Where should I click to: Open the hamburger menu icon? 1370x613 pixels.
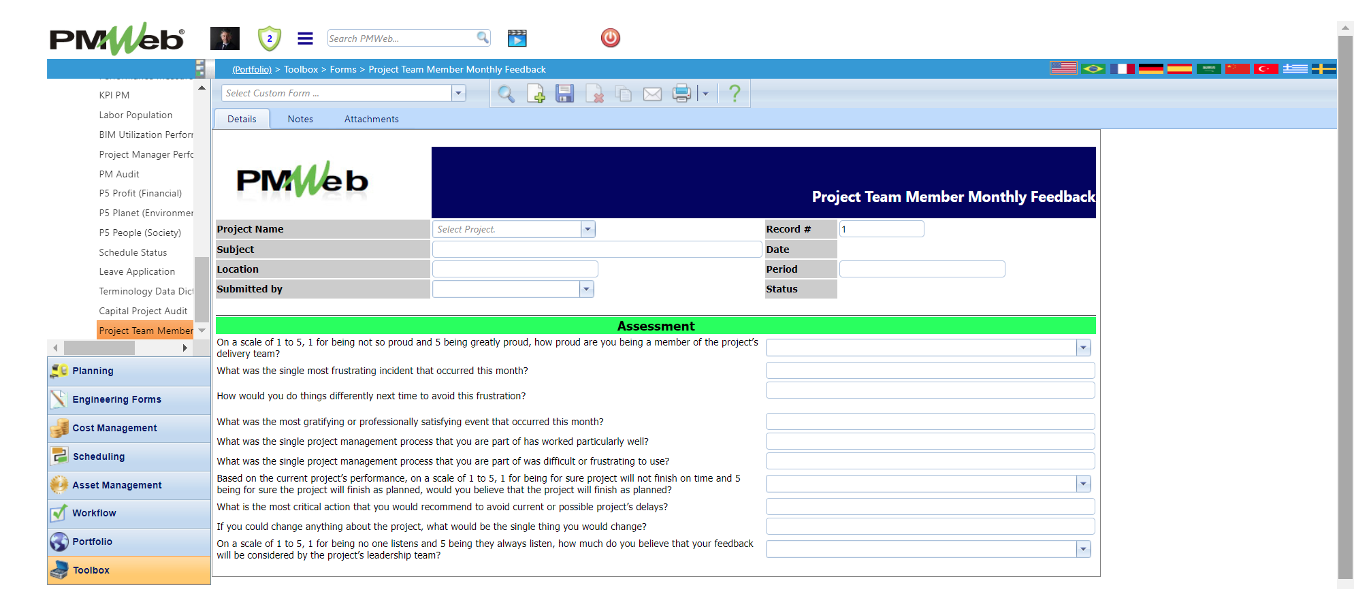pyautogui.click(x=305, y=38)
